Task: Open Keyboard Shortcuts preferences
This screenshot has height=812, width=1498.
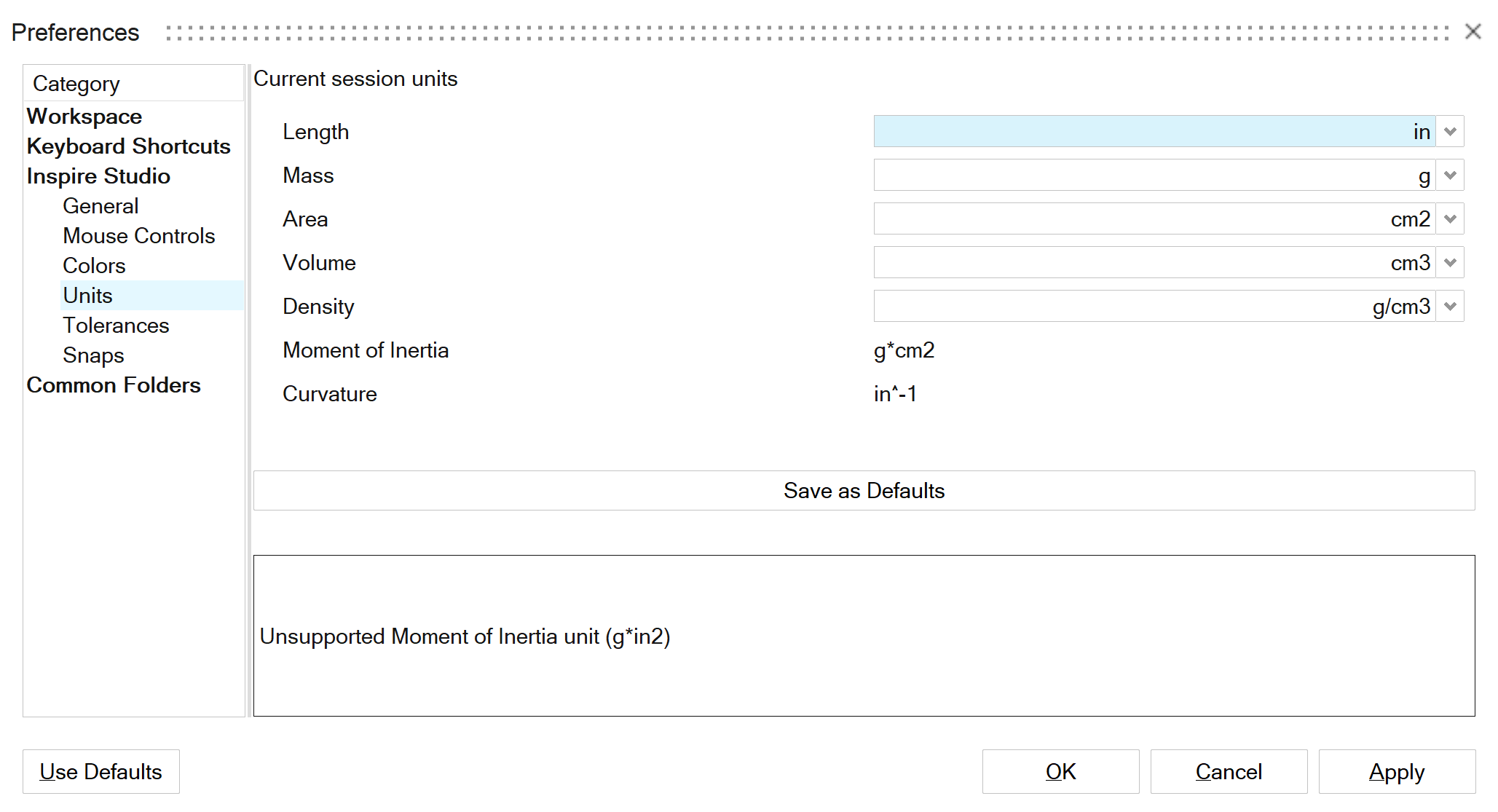Action: tap(129, 146)
